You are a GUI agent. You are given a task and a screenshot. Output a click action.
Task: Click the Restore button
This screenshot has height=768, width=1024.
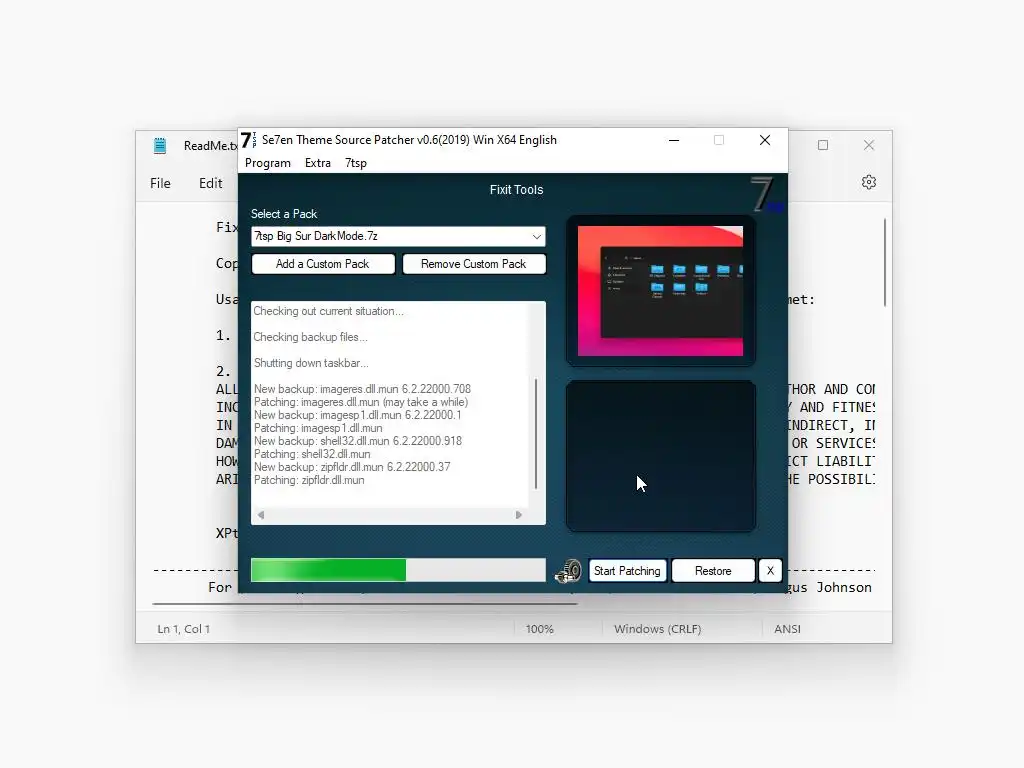tap(713, 571)
